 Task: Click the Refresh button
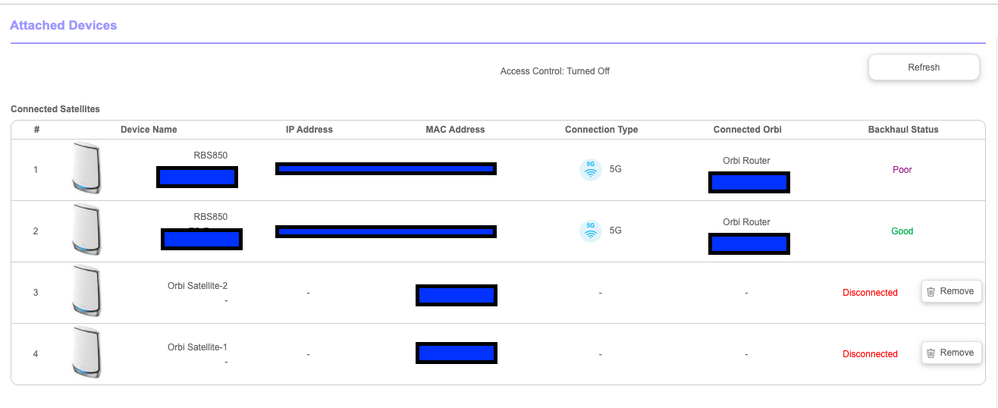click(923, 68)
